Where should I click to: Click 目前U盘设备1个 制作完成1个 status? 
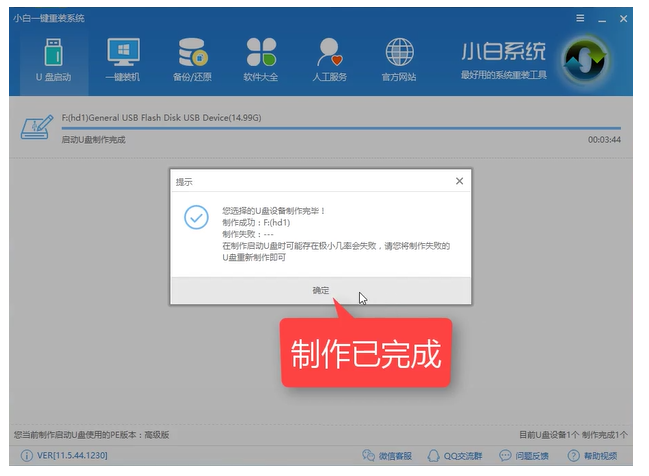click(x=573, y=435)
